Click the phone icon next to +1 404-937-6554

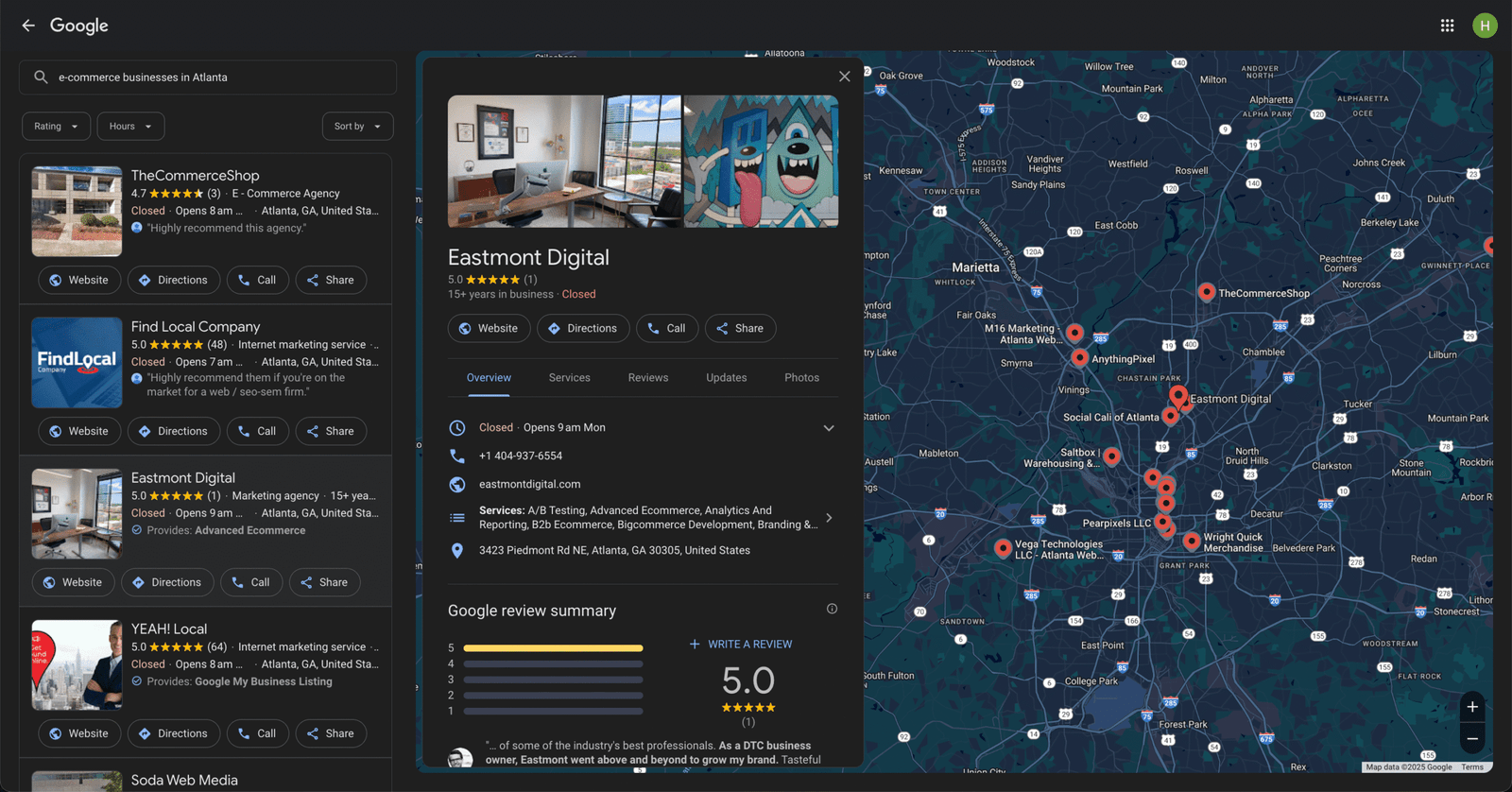tap(457, 456)
